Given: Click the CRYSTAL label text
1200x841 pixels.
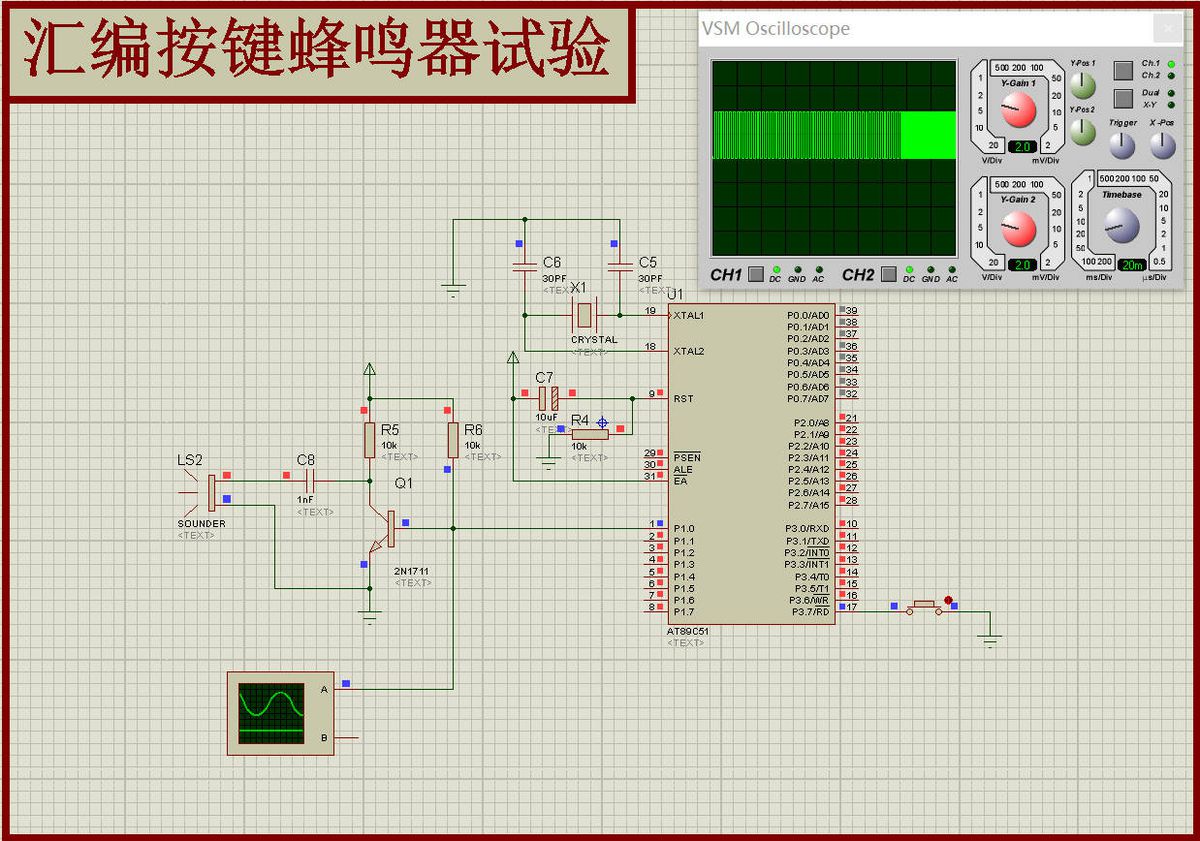Looking at the screenshot, I should pyautogui.click(x=594, y=340).
